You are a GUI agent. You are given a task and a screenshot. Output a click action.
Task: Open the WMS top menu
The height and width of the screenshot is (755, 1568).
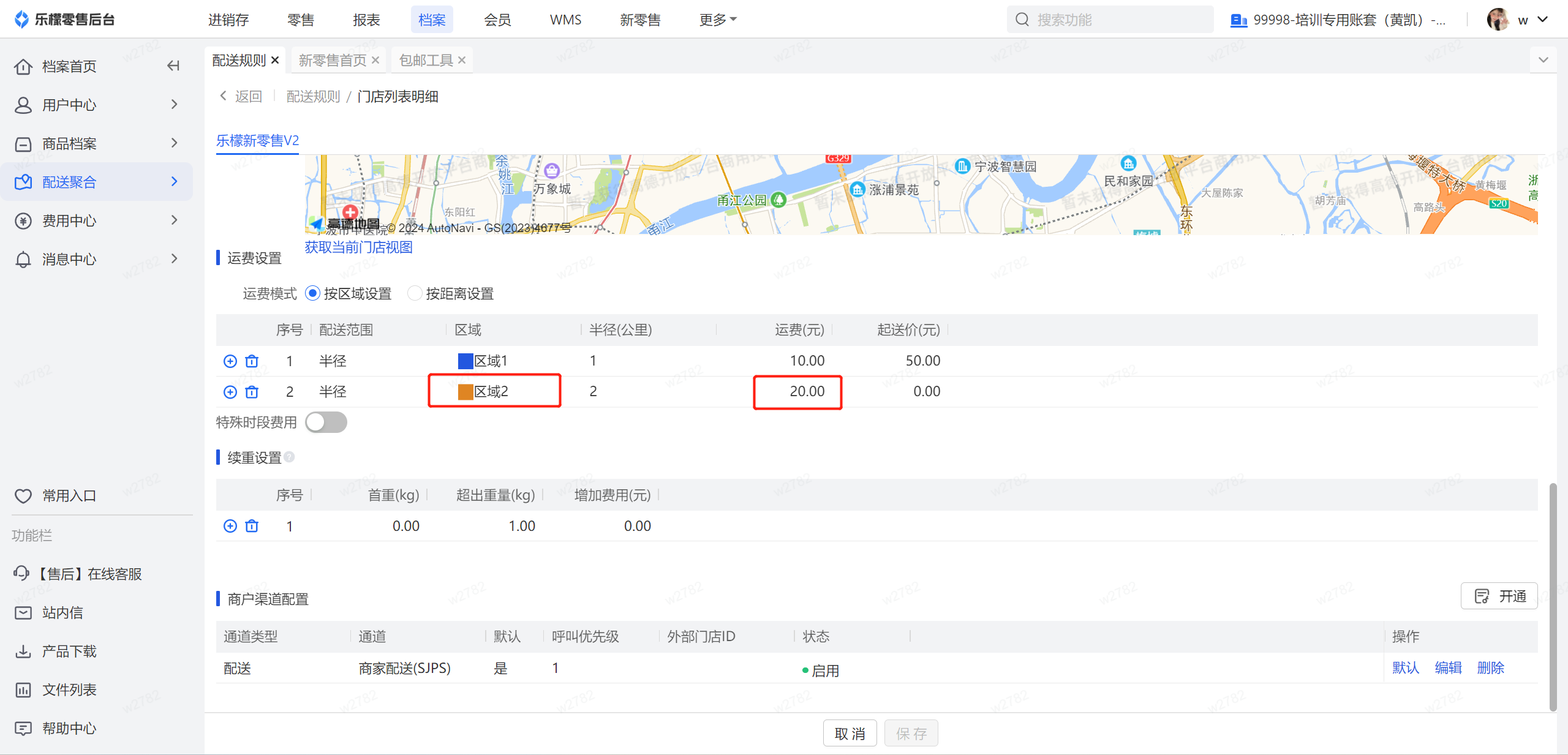coord(565,20)
